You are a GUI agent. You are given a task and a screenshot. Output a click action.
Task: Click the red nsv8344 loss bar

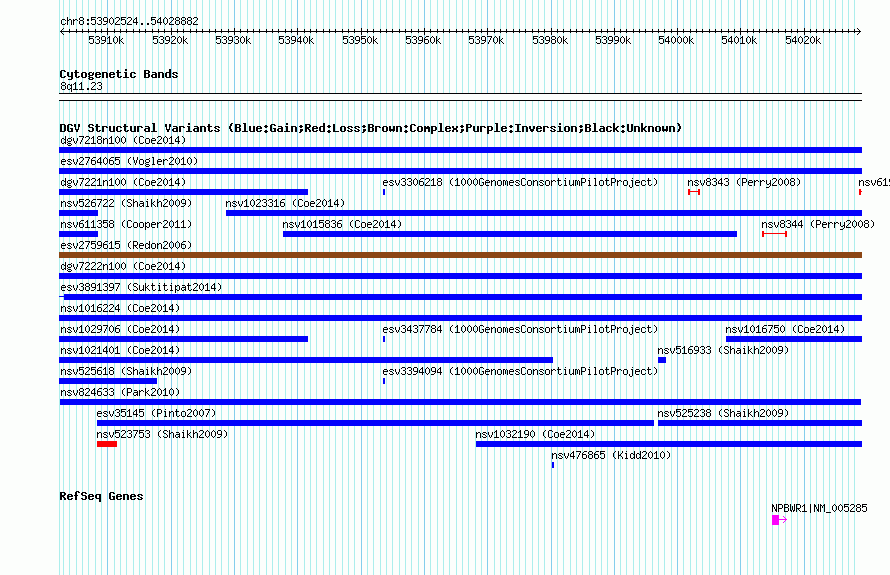(774, 234)
